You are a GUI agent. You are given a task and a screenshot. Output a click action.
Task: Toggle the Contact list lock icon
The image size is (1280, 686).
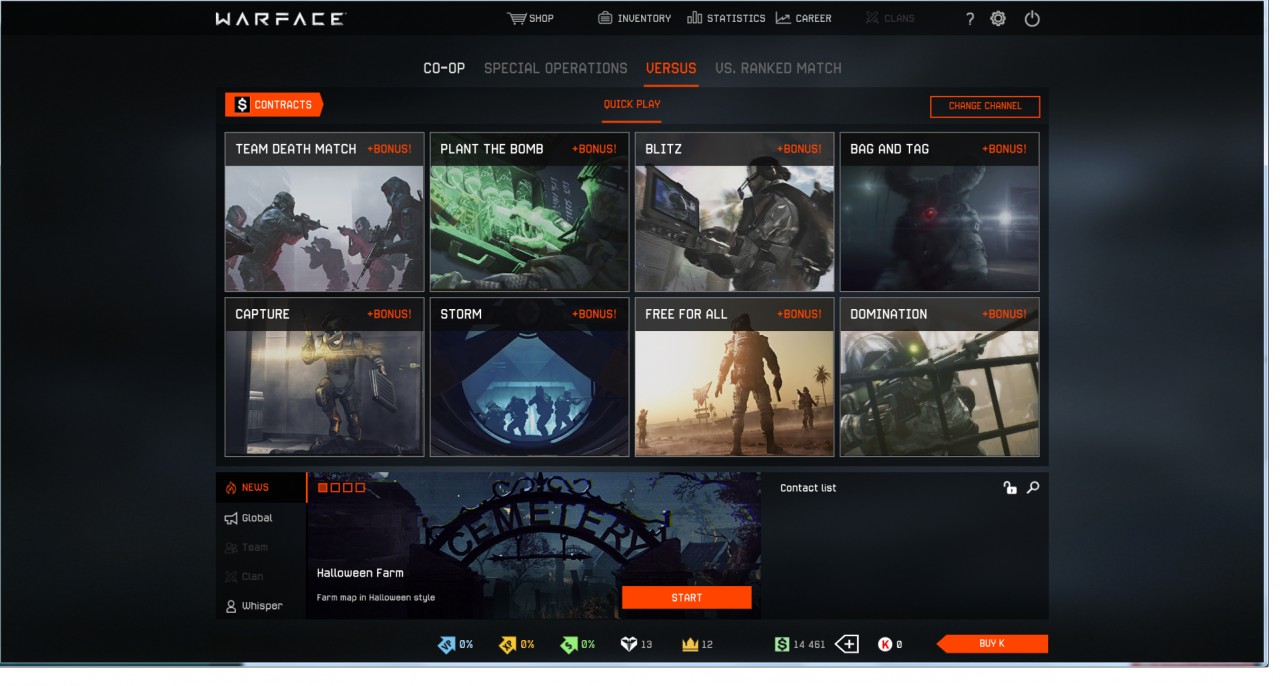(x=1010, y=488)
